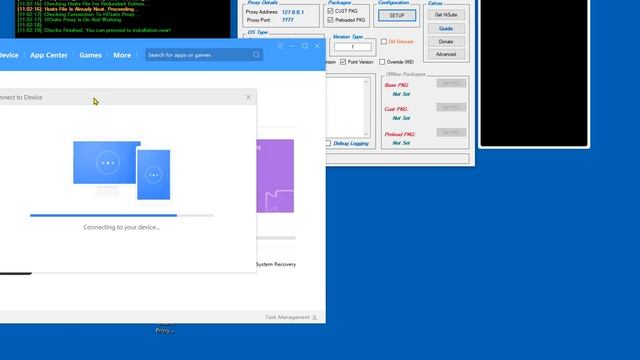This screenshot has width=640, height=360.
Task: Click the SETUP button in Configuration
Action: pyautogui.click(x=397, y=16)
